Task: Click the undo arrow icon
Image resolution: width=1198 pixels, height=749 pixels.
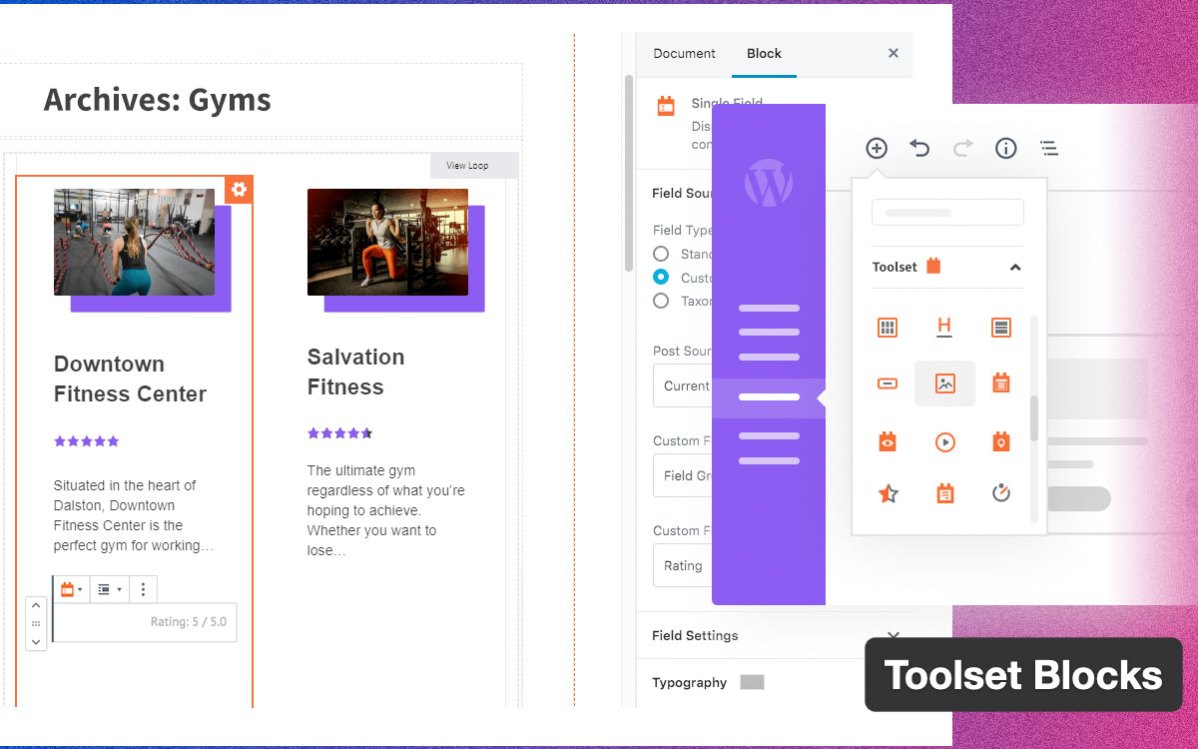Action: point(919,148)
